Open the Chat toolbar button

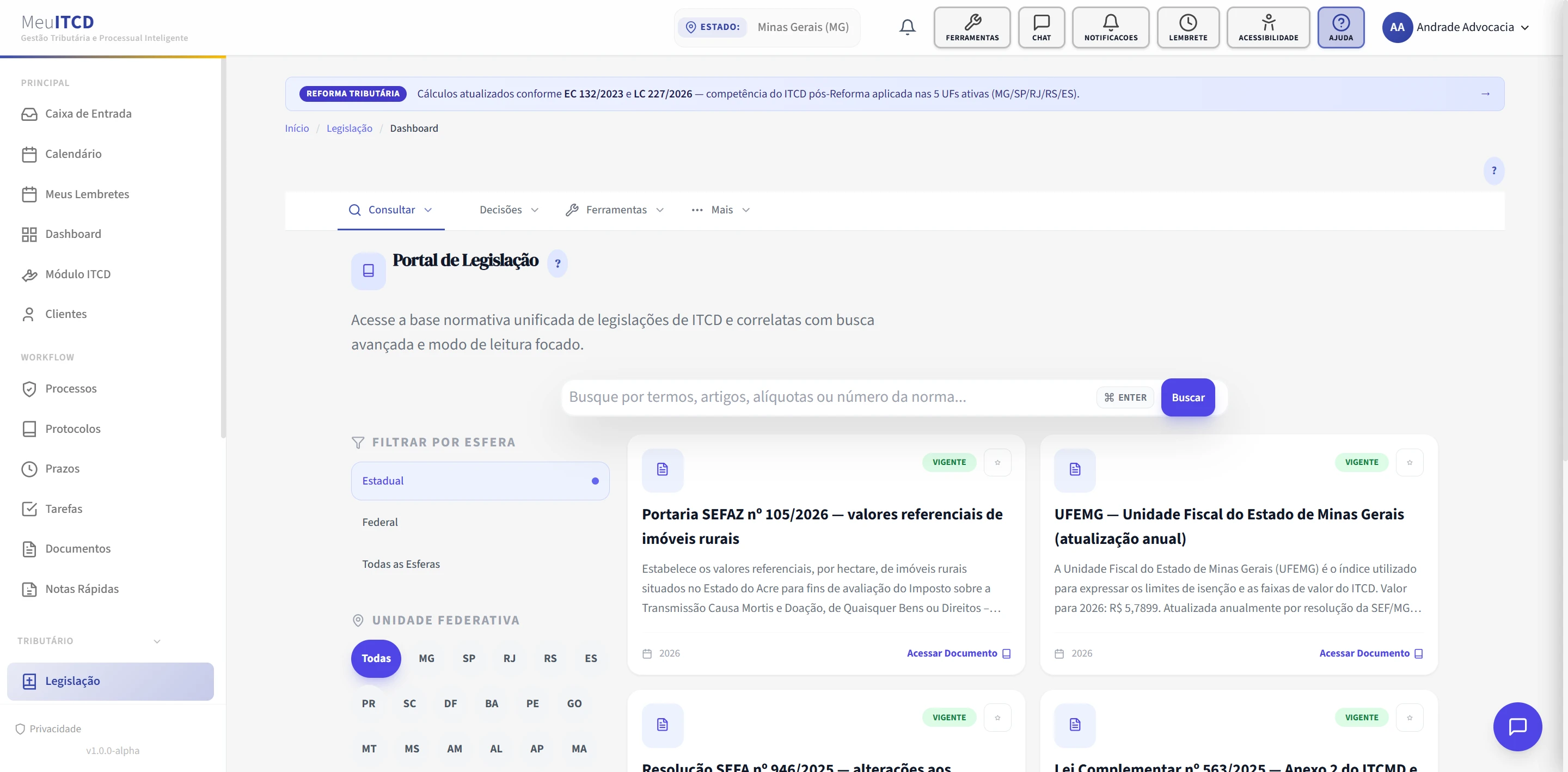(1042, 27)
